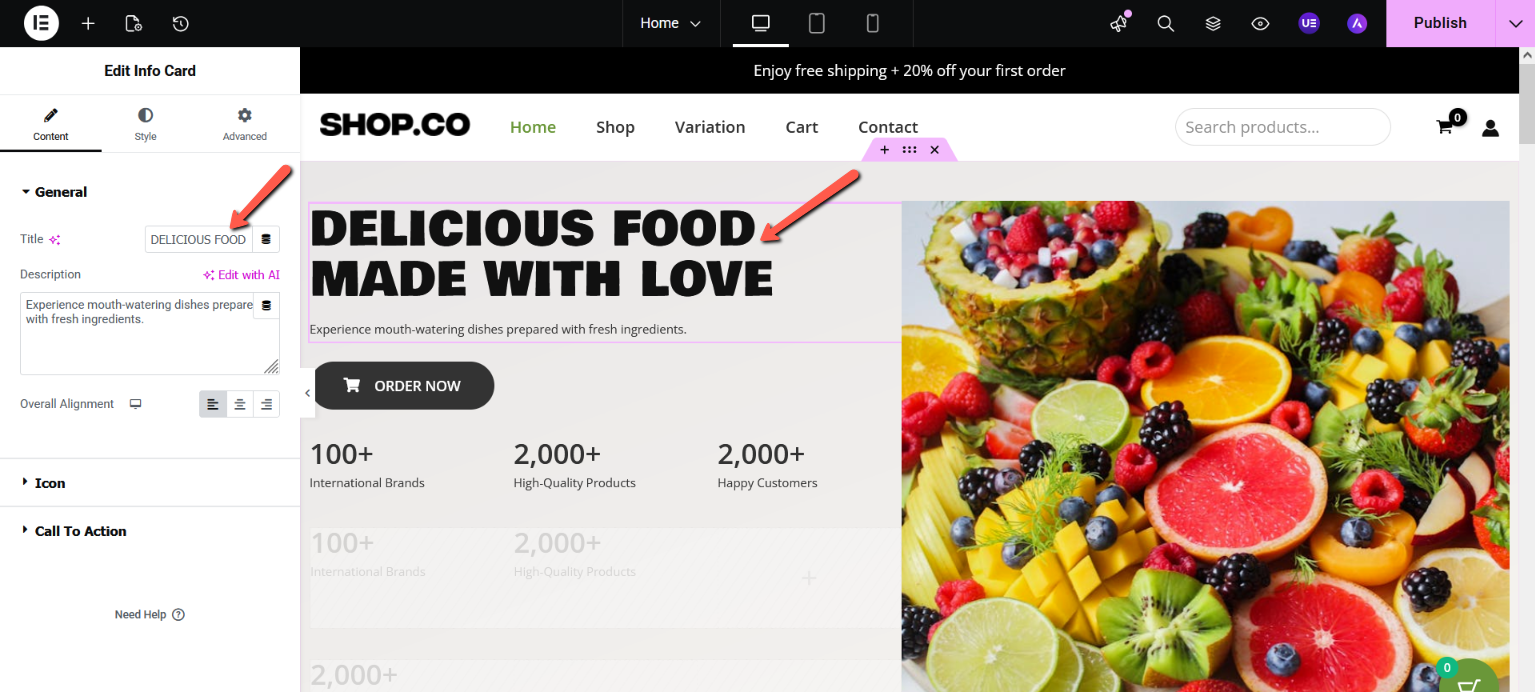The image size is (1535, 692).
Task: Select the 2,000+ Happy Customers counter
Action: [x=767, y=465]
